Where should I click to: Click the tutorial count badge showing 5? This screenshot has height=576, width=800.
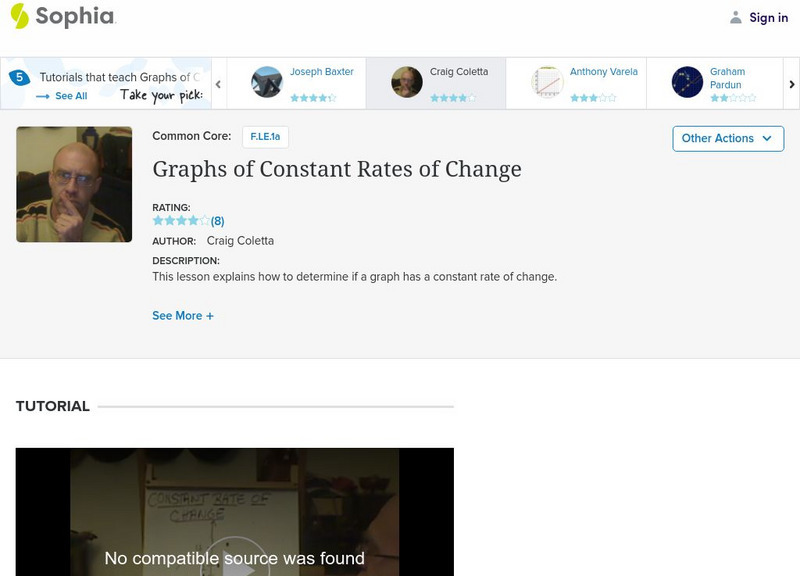[18, 77]
